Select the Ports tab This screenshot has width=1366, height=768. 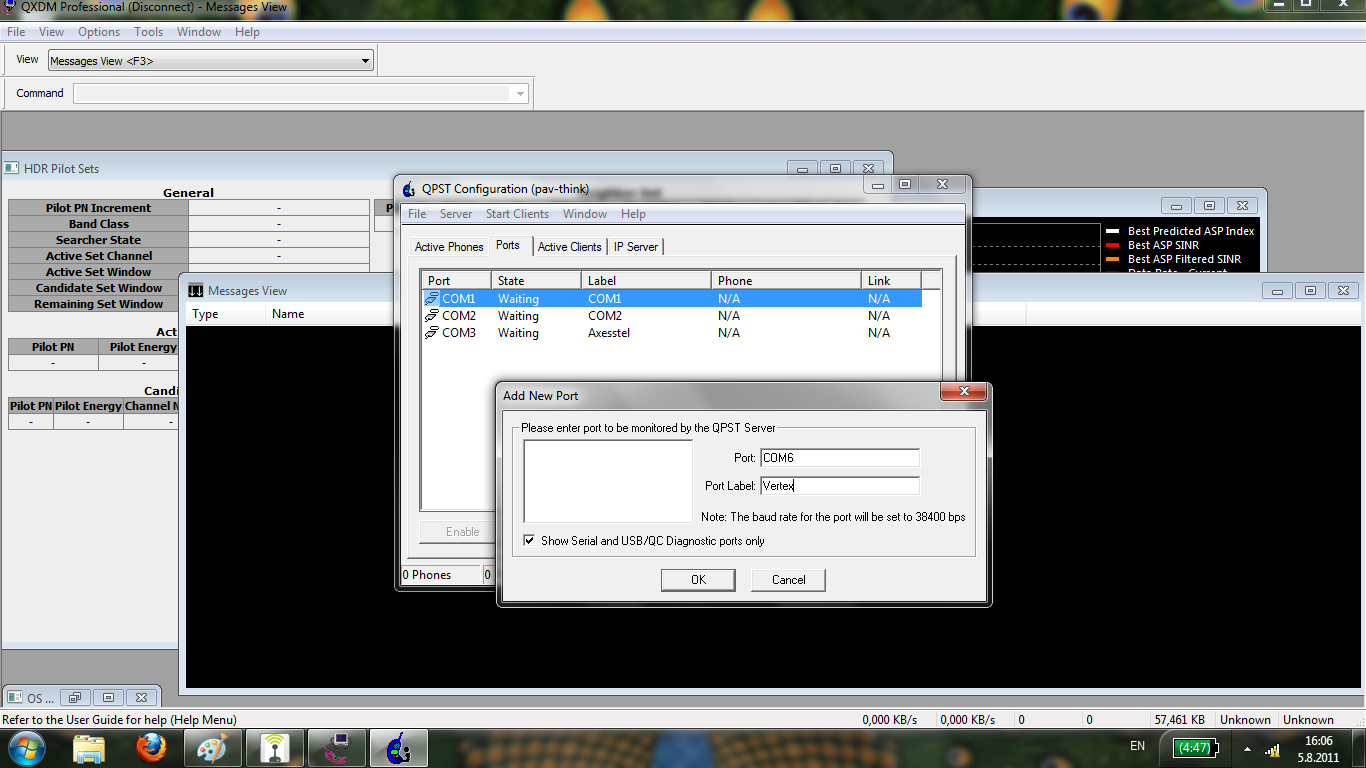click(x=508, y=245)
